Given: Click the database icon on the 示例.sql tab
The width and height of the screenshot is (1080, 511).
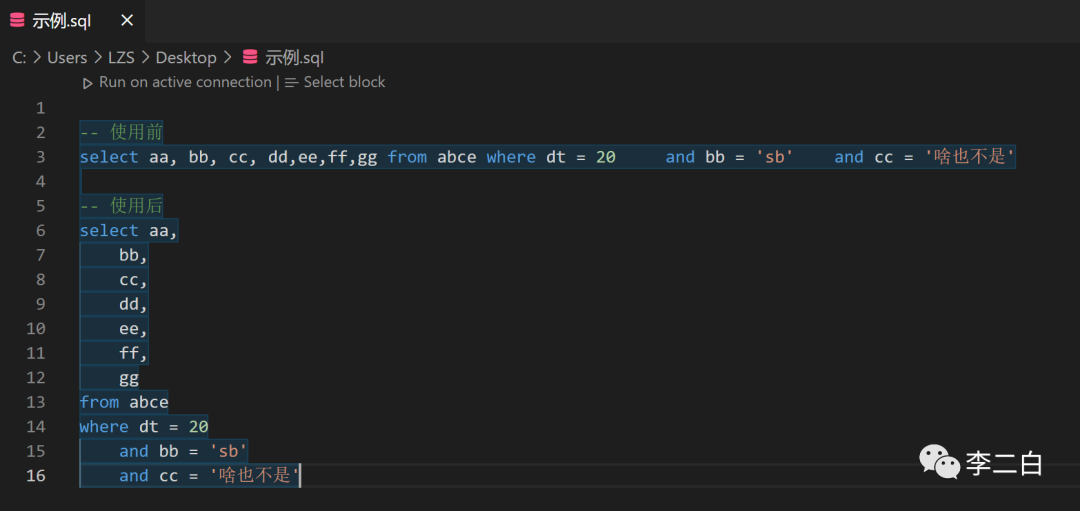Looking at the screenshot, I should click(x=17, y=20).
